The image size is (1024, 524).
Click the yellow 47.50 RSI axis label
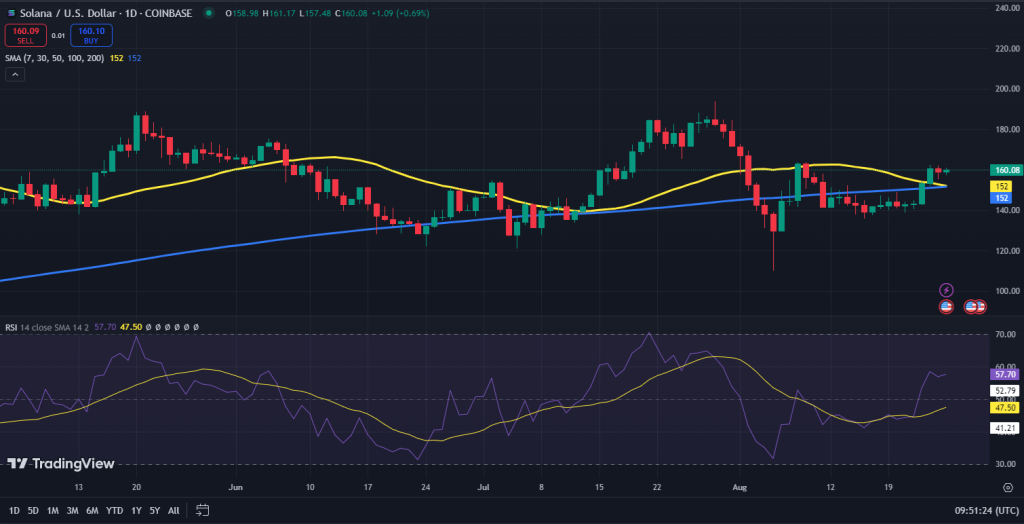pyautogui.click(x=1002, y=407)
